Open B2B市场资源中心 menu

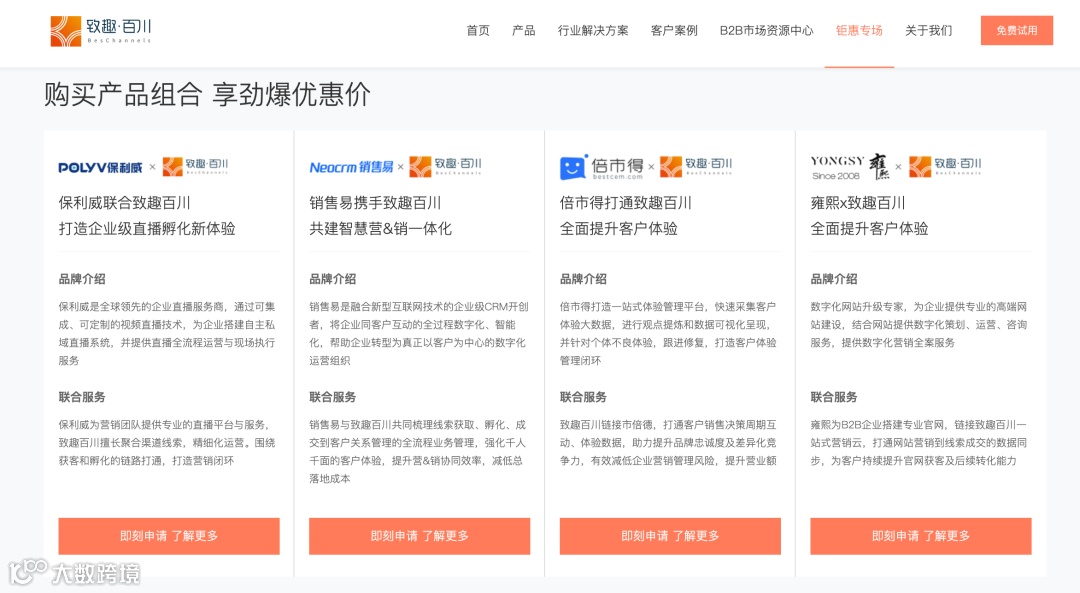[767, 30]
